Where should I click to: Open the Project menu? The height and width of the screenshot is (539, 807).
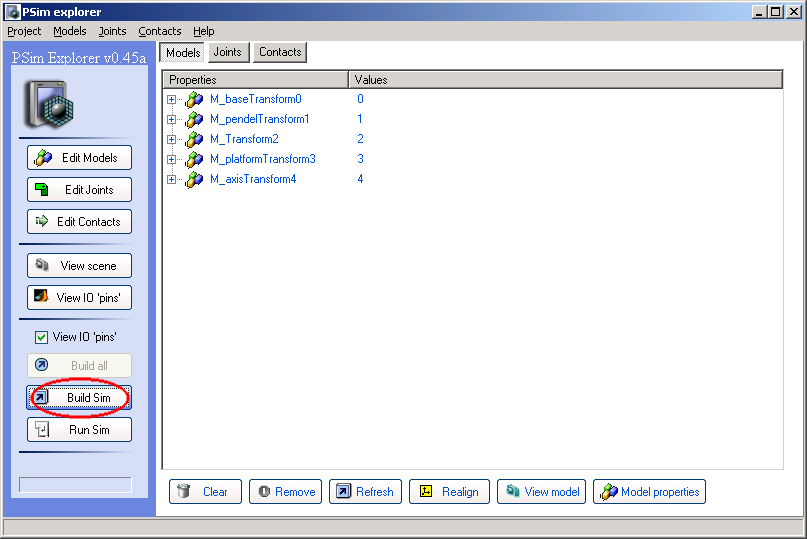(x=24, y=31)
